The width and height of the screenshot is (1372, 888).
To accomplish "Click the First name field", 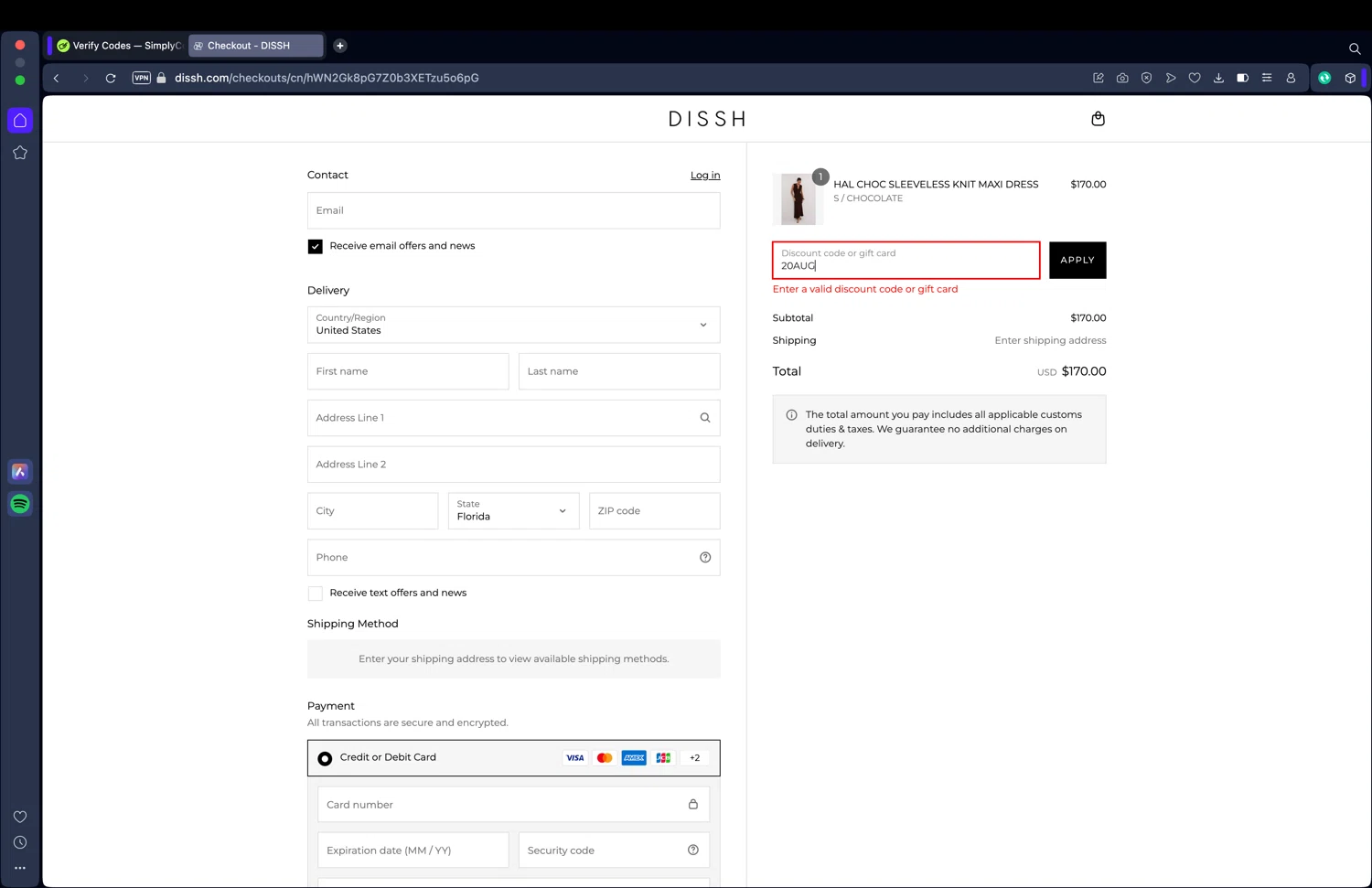I will (408, 371).
